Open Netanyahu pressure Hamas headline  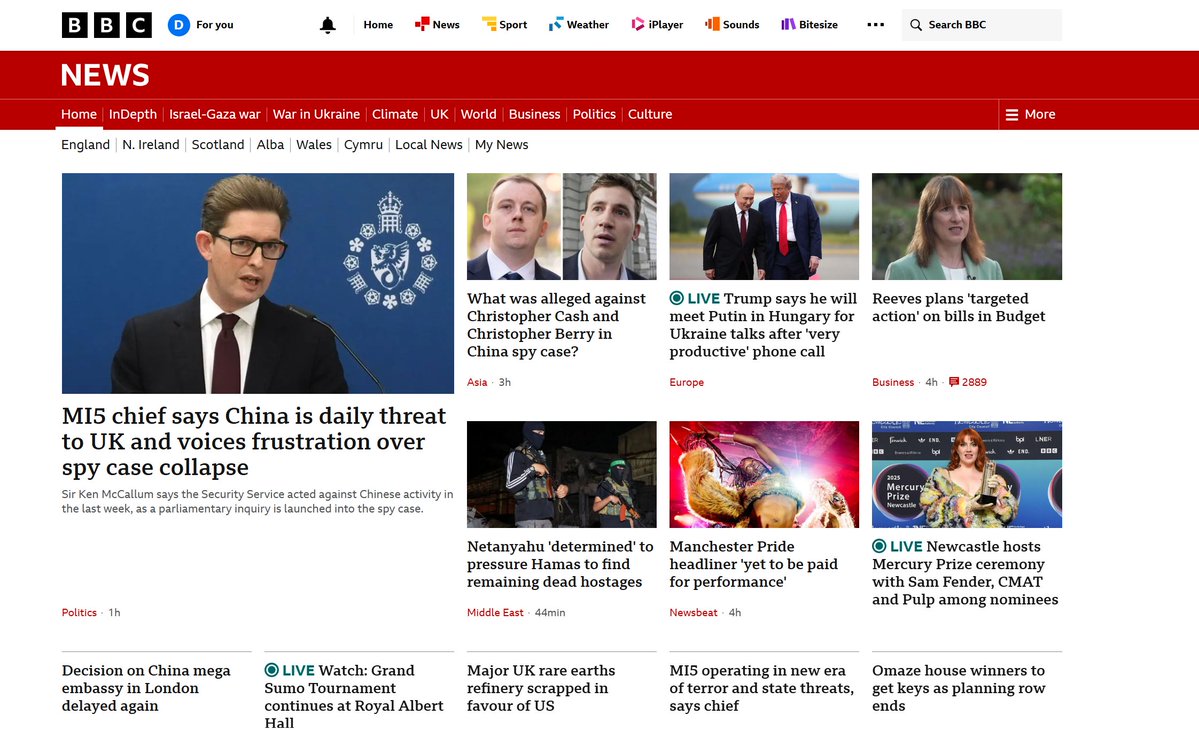point(561,564)
